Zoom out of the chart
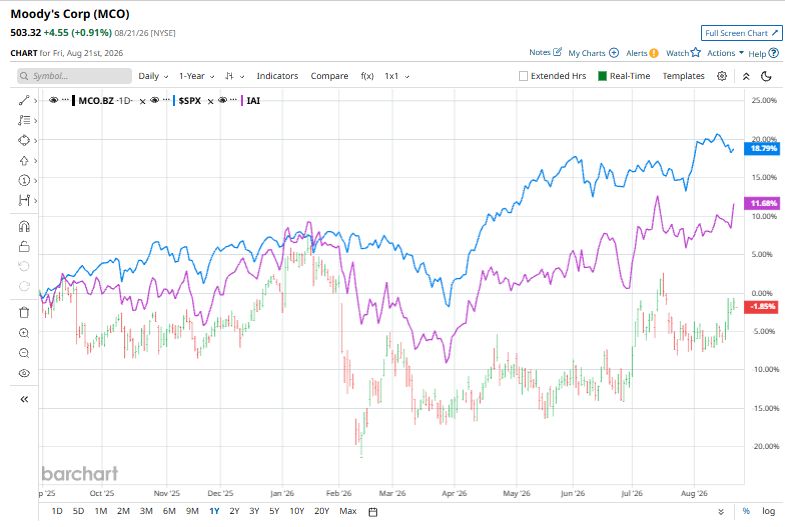785x527 pixels. pyautogui.click(x=24, y=353)
